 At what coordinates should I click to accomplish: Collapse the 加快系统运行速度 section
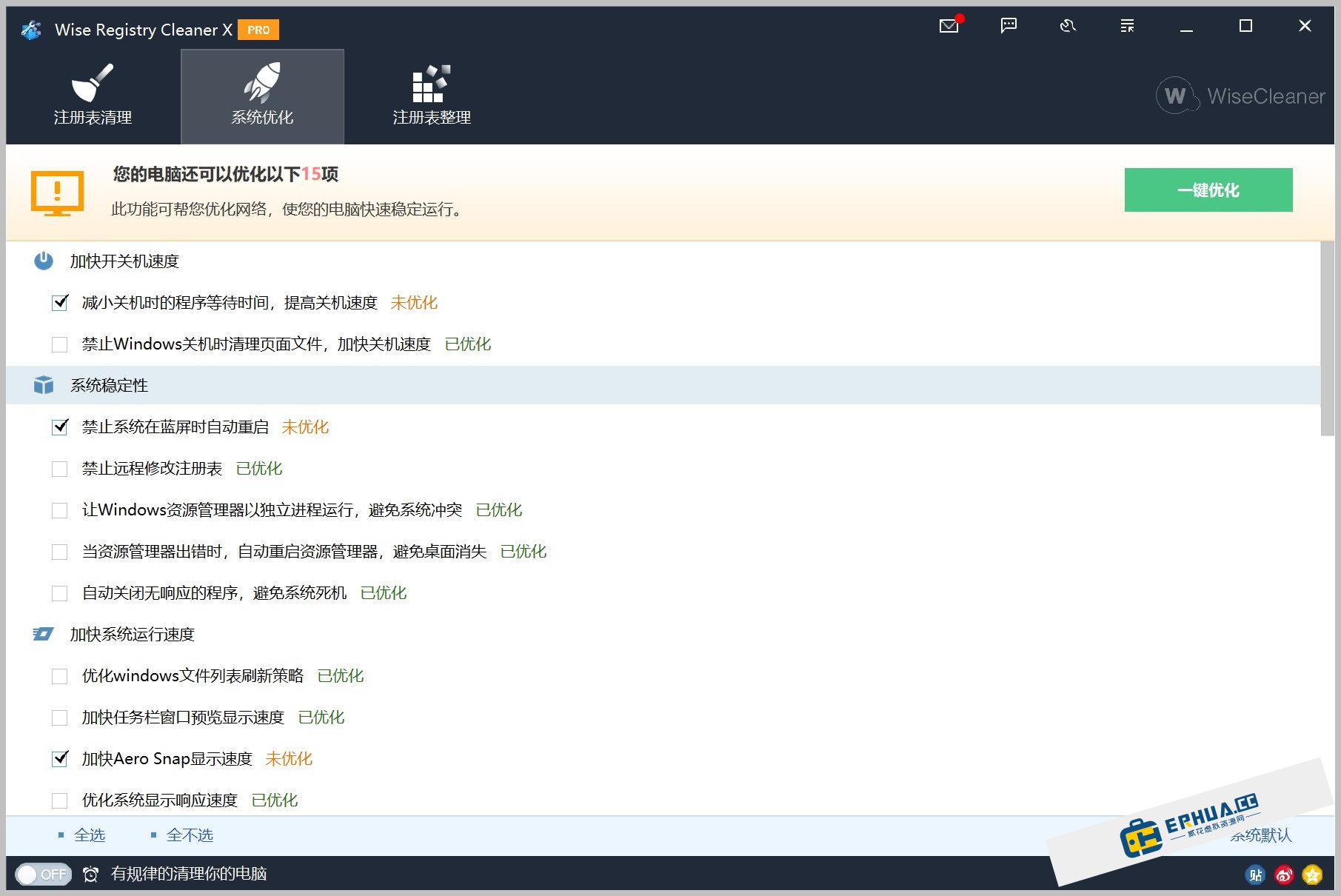(x=132, y=634)
